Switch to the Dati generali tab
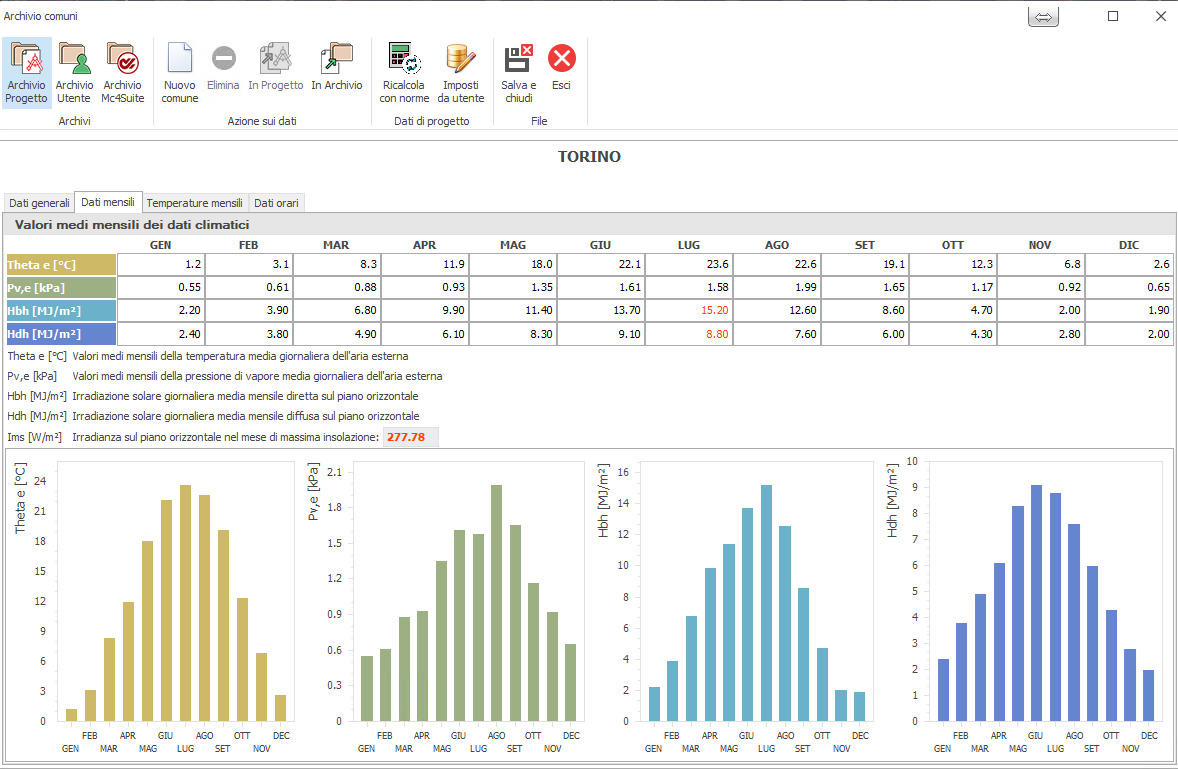Viewport: 1178px width, 769px height. pyautogui.click(x=40, y=203)
